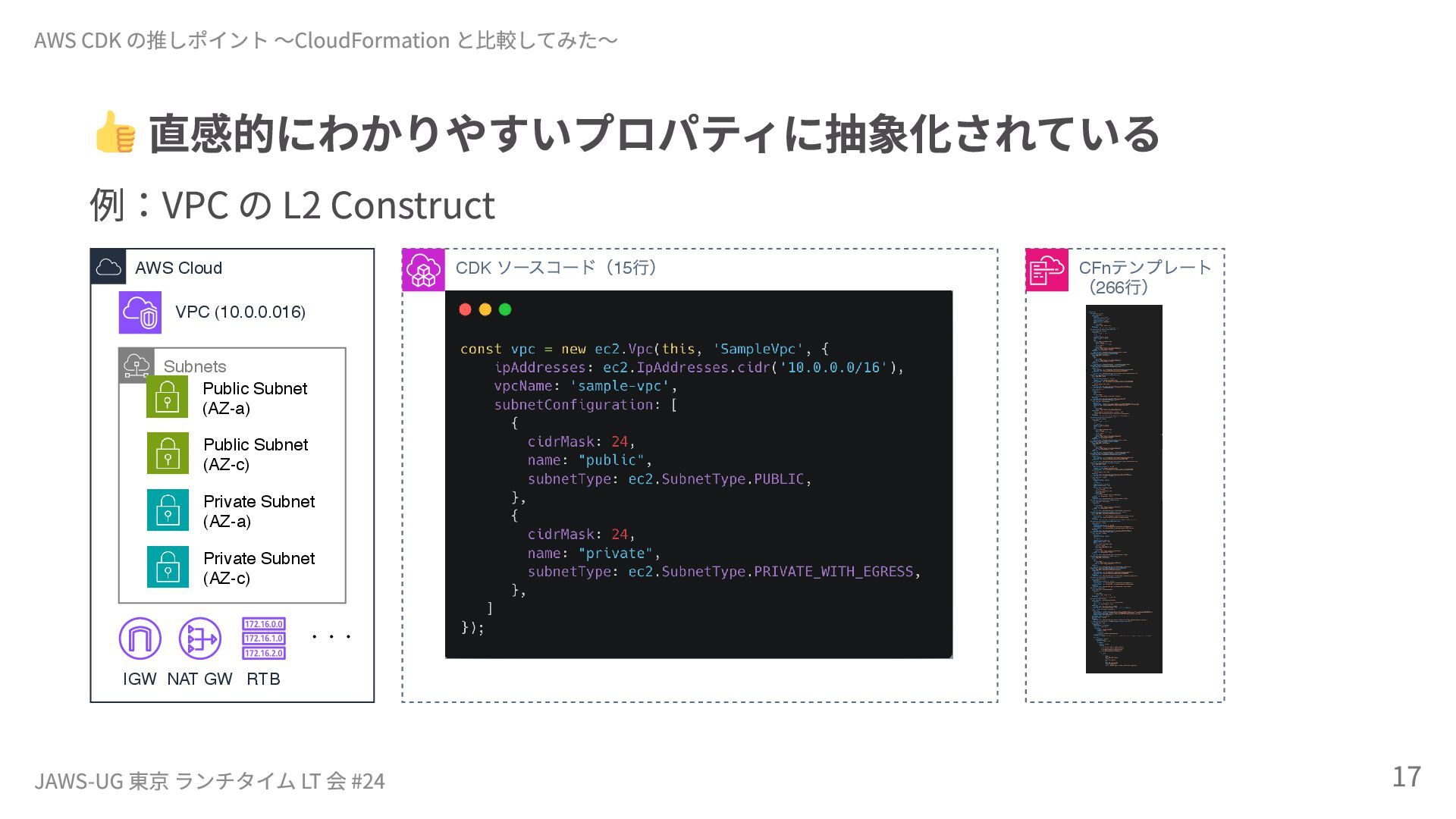The width and height of the screenshot is (1456, 819).
Task: Click the RTB route table icon
Action: pos(264,639)
